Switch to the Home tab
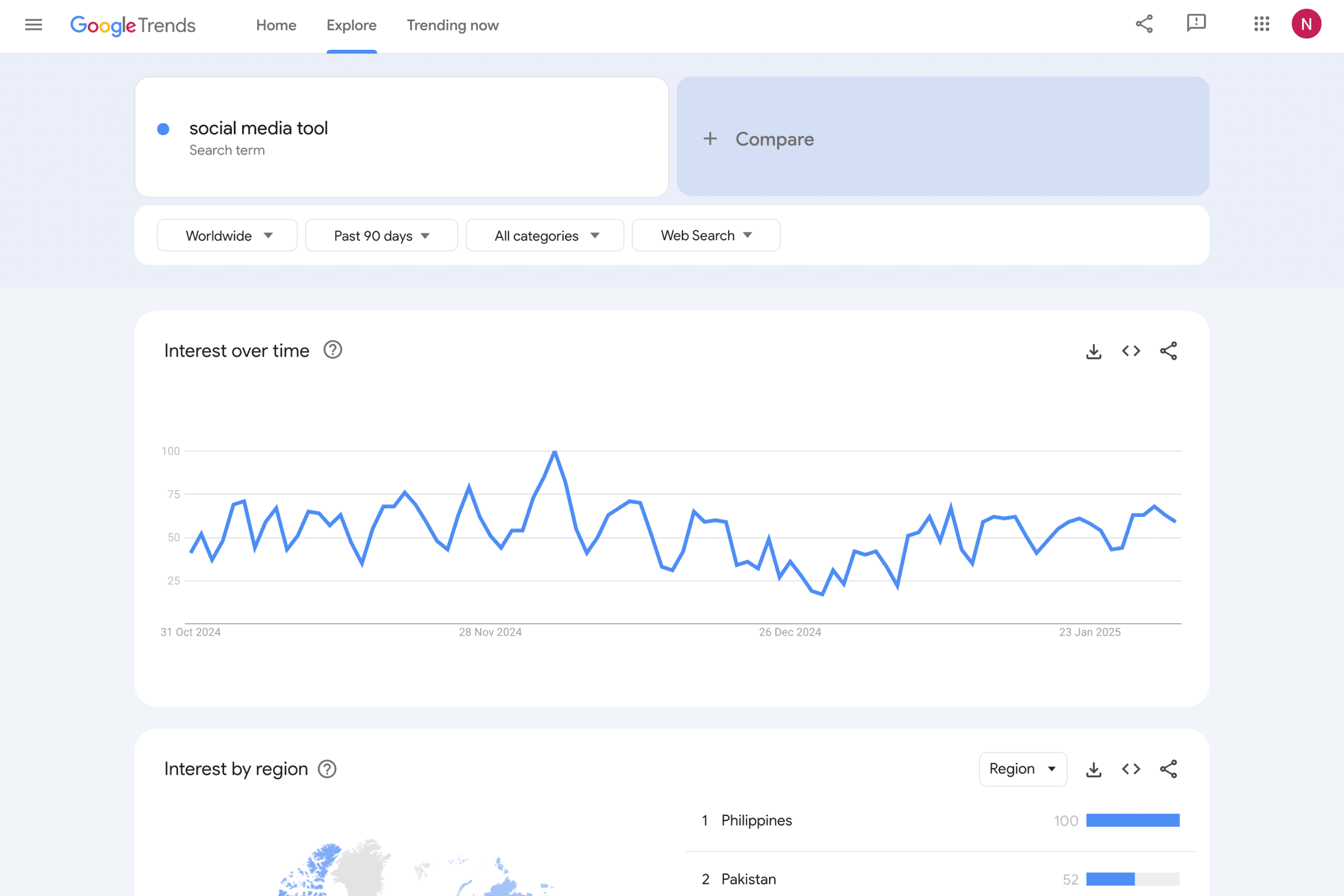 (276, 25)
